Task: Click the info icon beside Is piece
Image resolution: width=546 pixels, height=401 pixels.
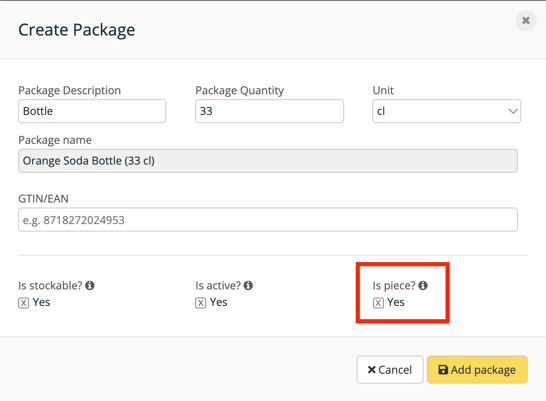Action: click(x=423, y=285)
